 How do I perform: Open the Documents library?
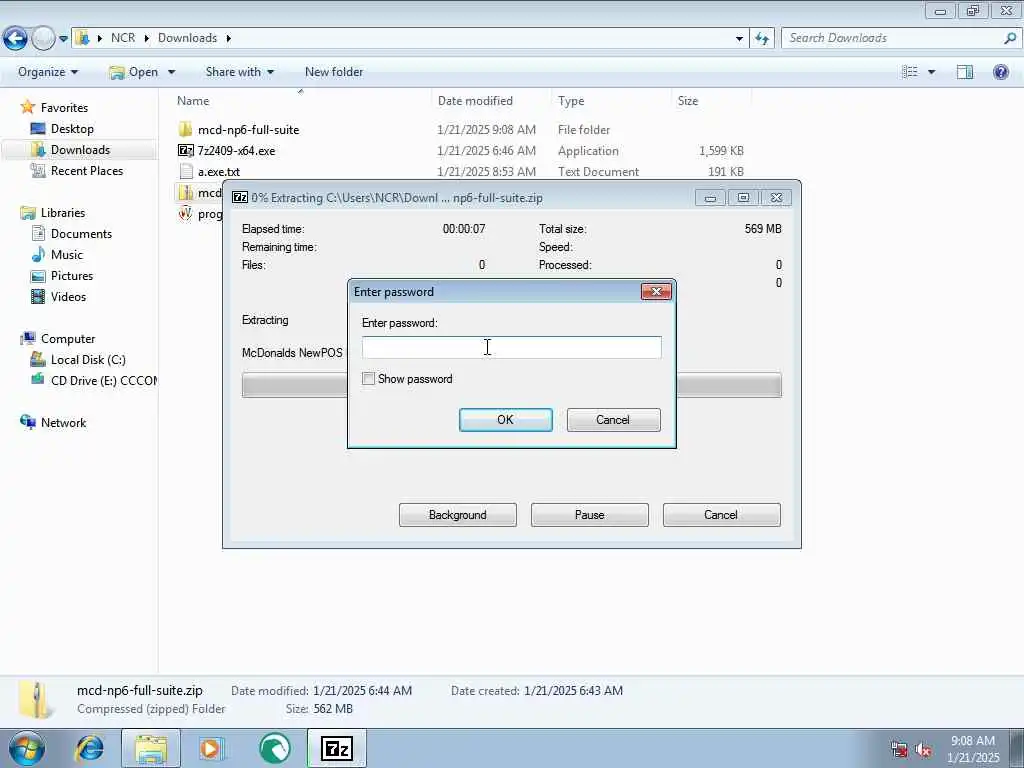[x=81, y=233]
